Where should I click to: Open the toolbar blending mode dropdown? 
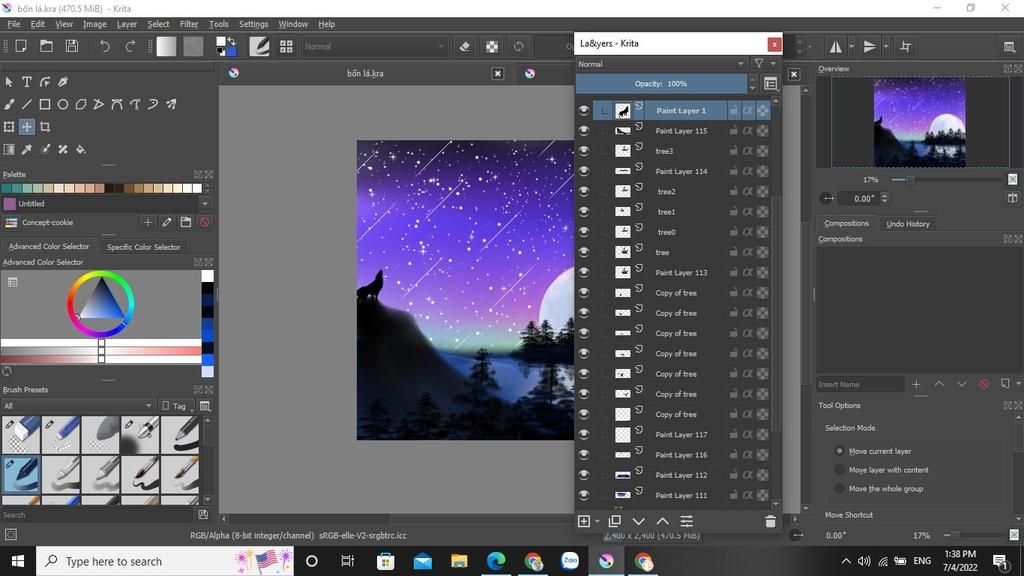click(374, 46)
